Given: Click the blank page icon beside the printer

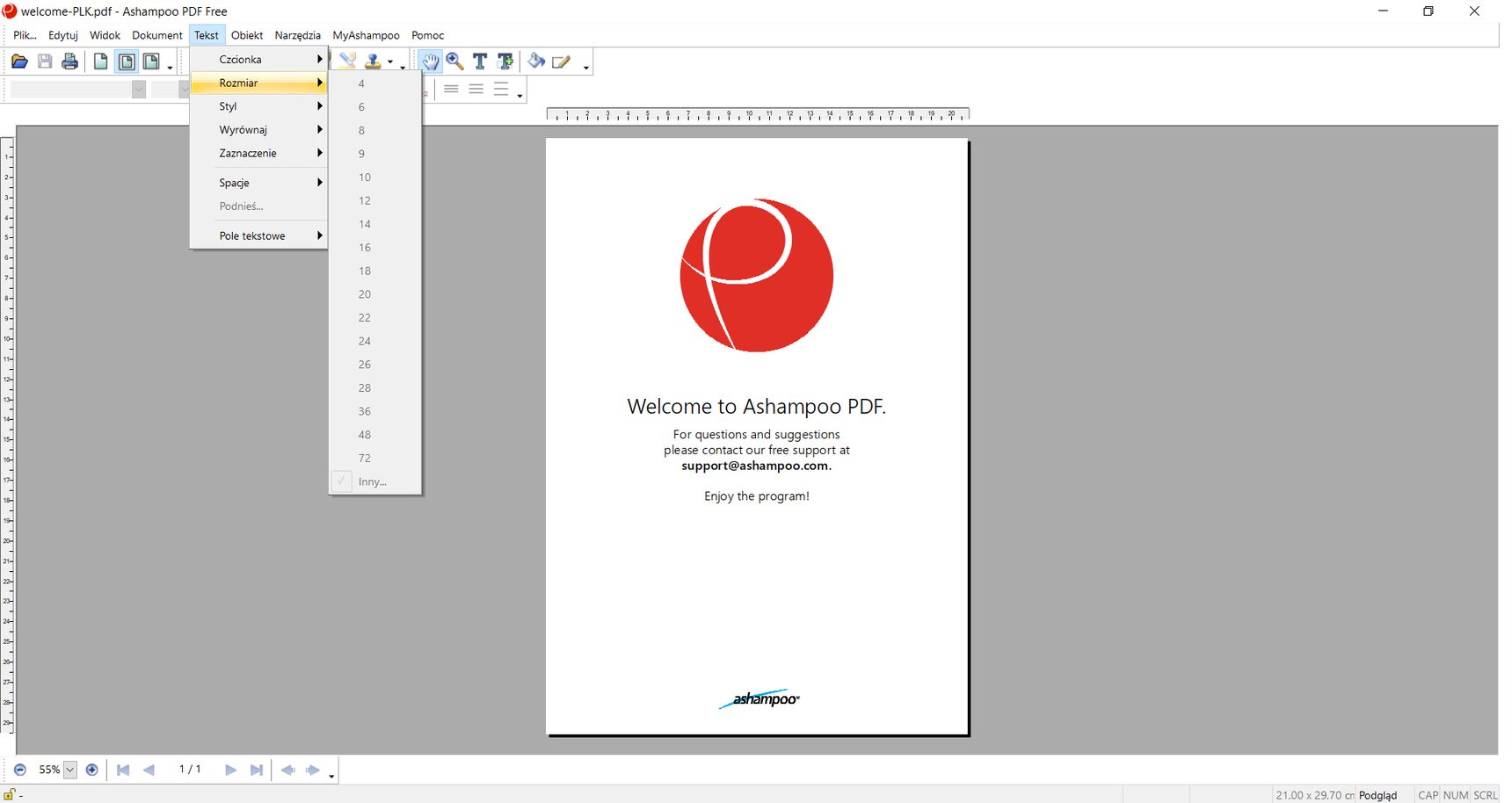Looking at the screenshot, I should (101, 61).
